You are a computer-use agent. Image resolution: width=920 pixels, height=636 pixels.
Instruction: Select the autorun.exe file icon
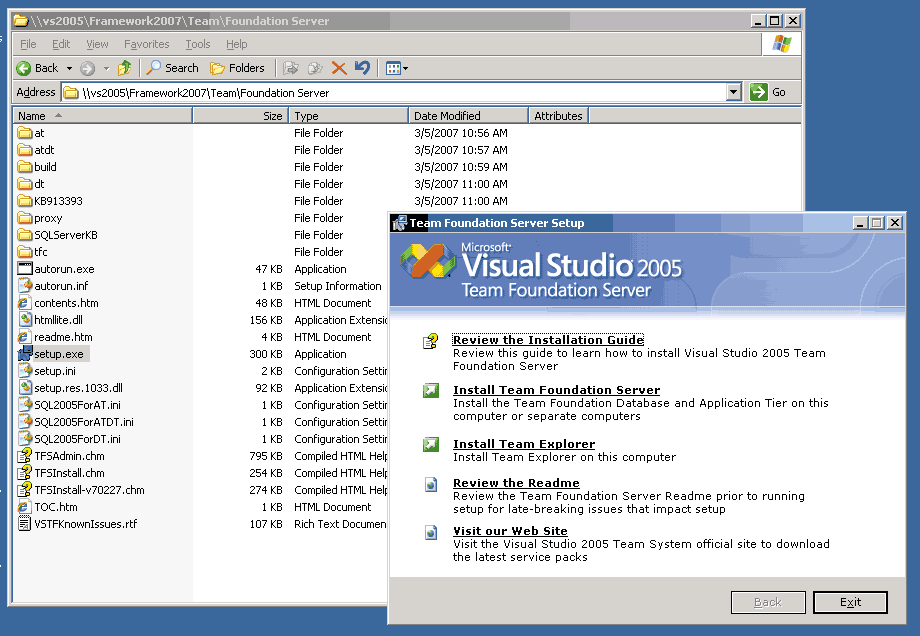tap(25, 269)
